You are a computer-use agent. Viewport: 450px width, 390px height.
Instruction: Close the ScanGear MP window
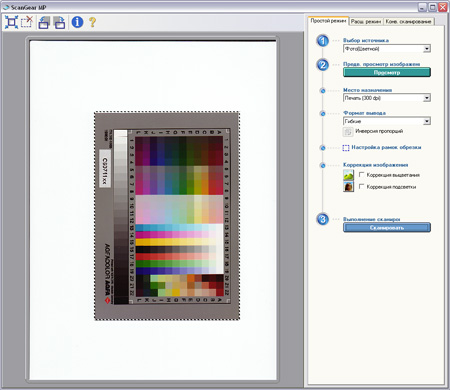pyautogui.click(x=443, y=7)
